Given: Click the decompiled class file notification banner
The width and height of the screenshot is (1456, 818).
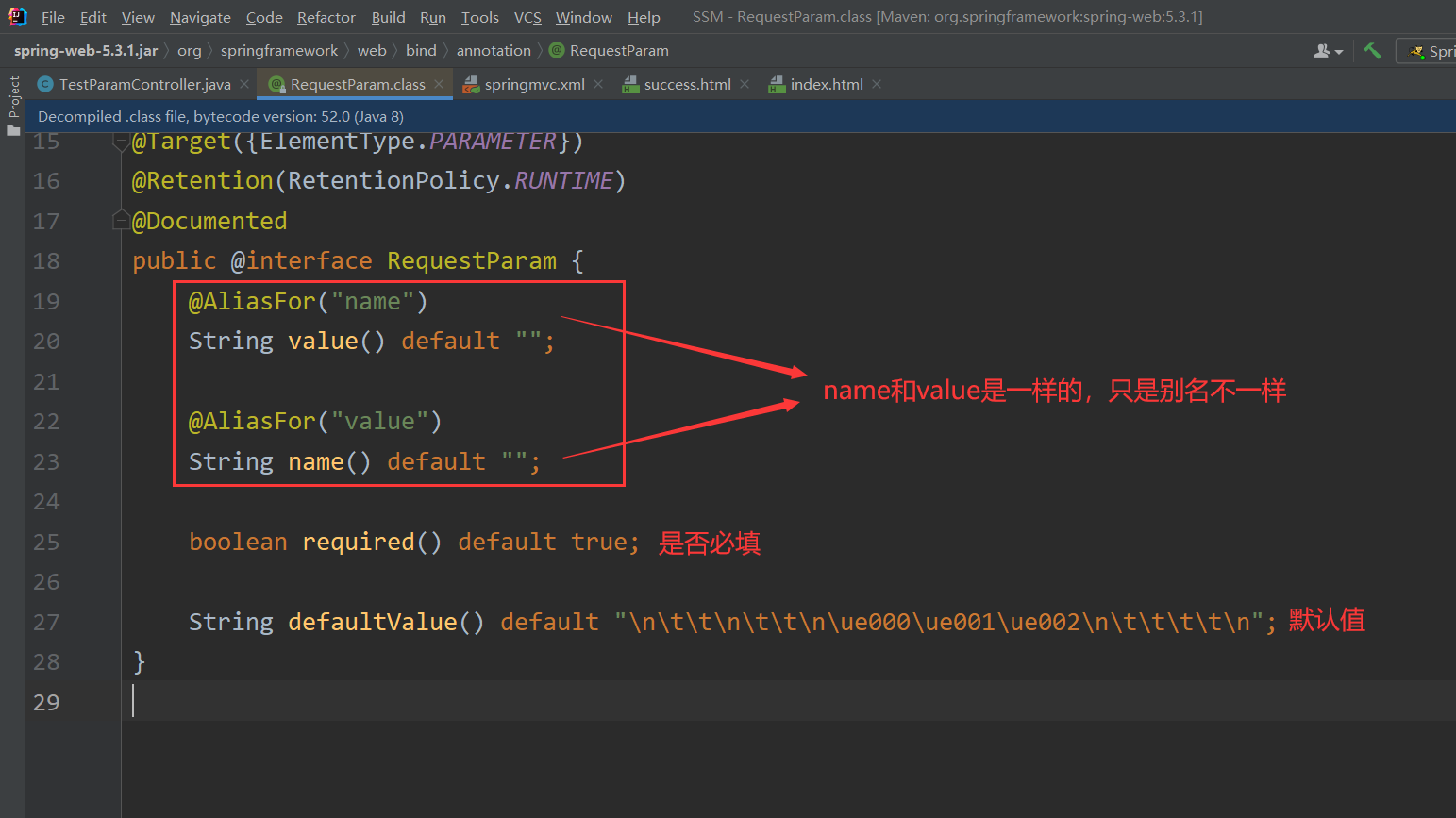Looking at the screenshot, I should click(740, 116).
